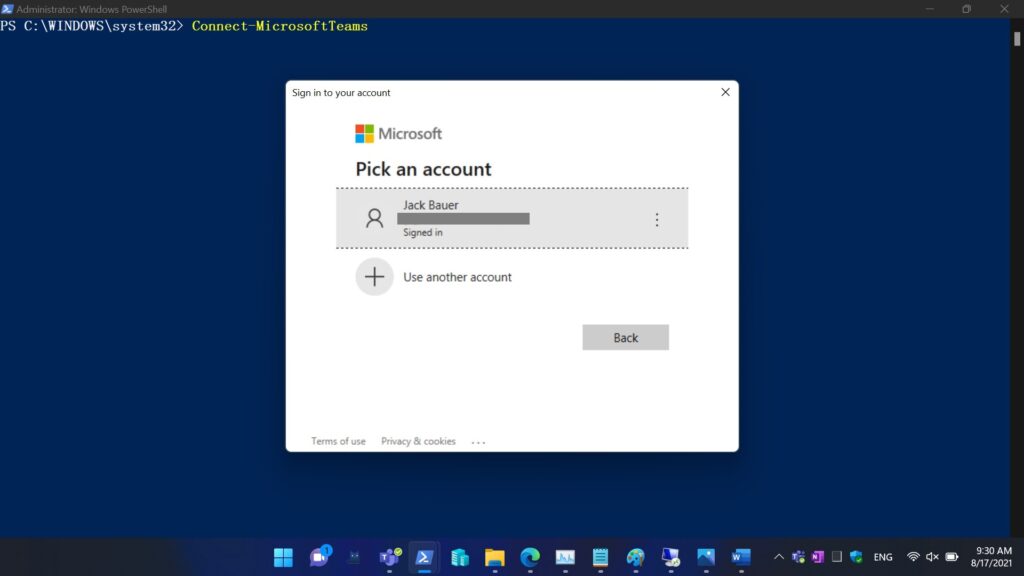The height and width of the screenshot is (576, 1024).
Task: Open the Privacy & cookies link
Action: click(x=418, y=441)
